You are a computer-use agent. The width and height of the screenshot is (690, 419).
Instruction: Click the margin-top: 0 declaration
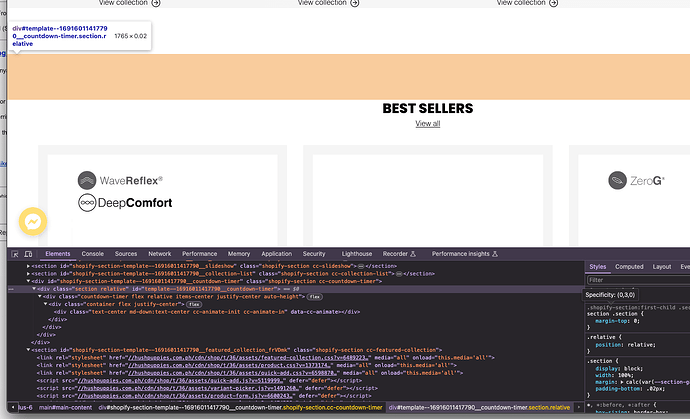[x=617, y=321]
